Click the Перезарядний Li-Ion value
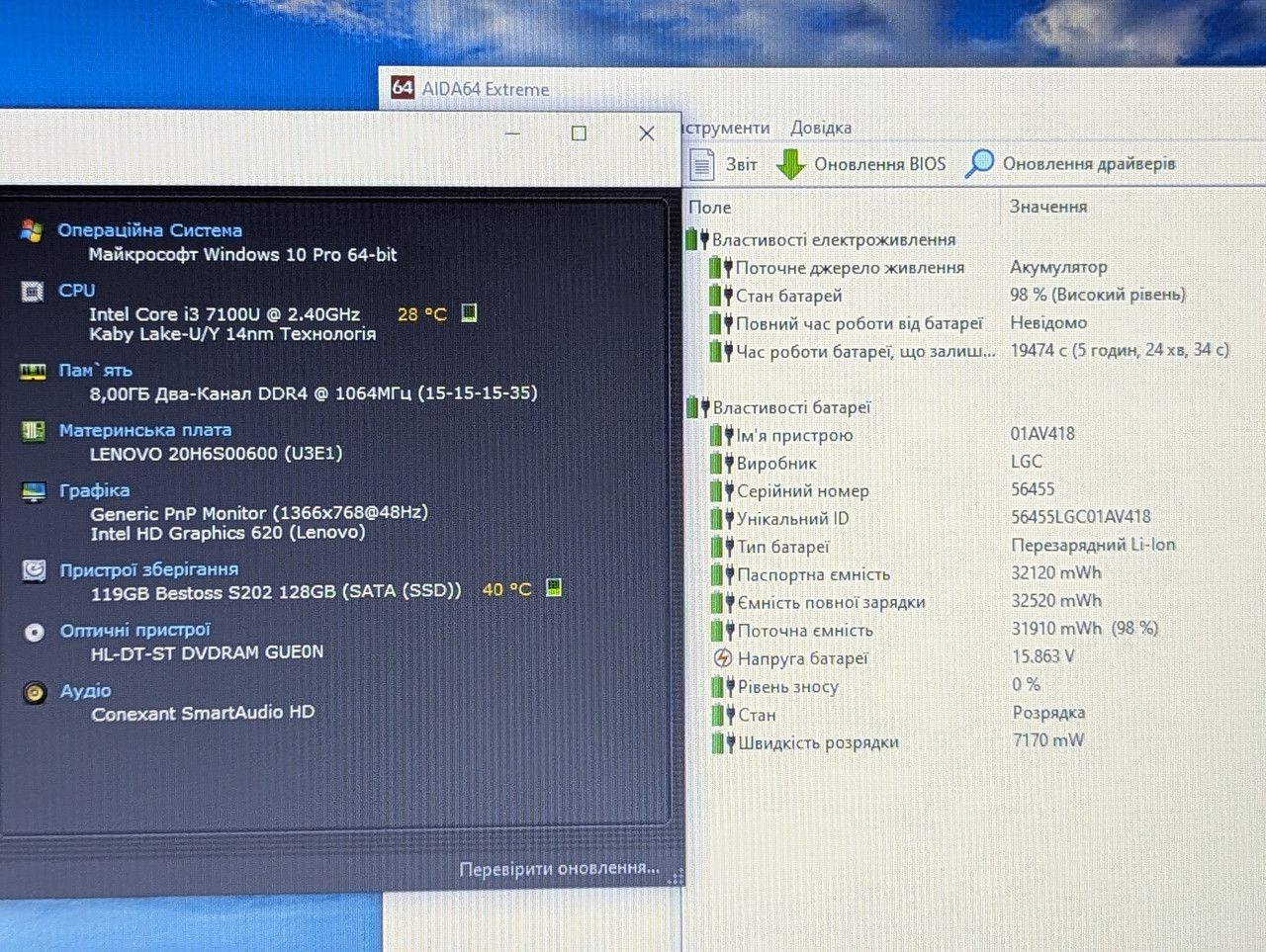Image resolution: width=1266 pixels, height=952 pixels. [x=1093, y=545]
